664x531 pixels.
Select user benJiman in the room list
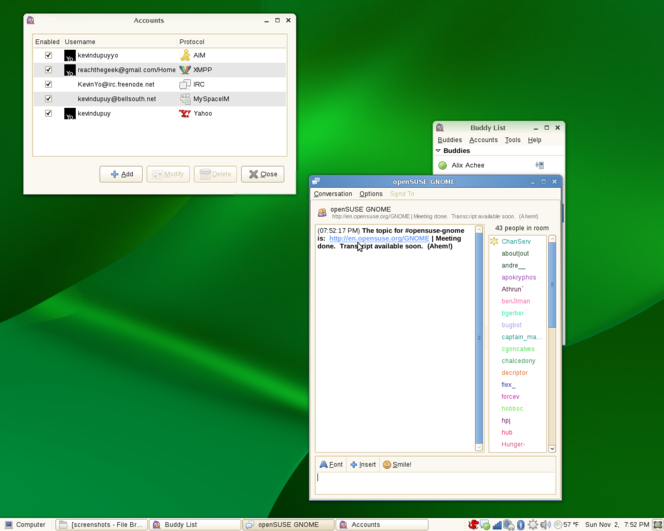click(x=516, y=301)
